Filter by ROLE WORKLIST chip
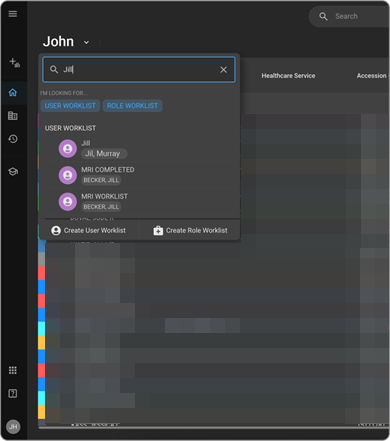Viewport: 390px width, 441px height. [x=132, y=106]
